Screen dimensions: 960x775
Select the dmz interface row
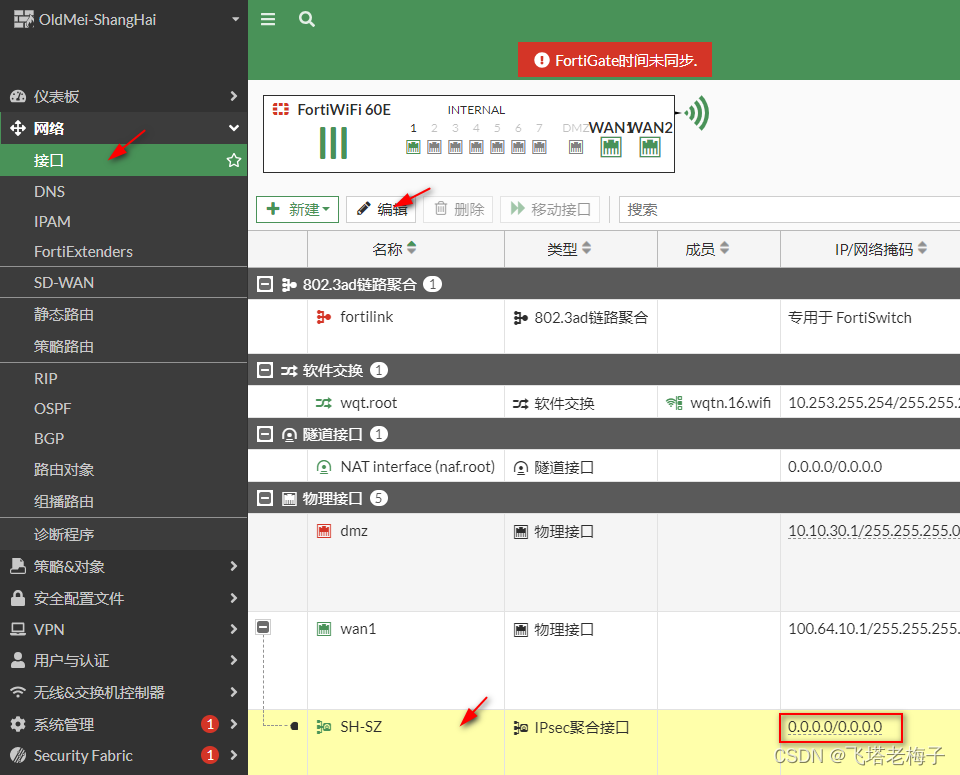604,562
